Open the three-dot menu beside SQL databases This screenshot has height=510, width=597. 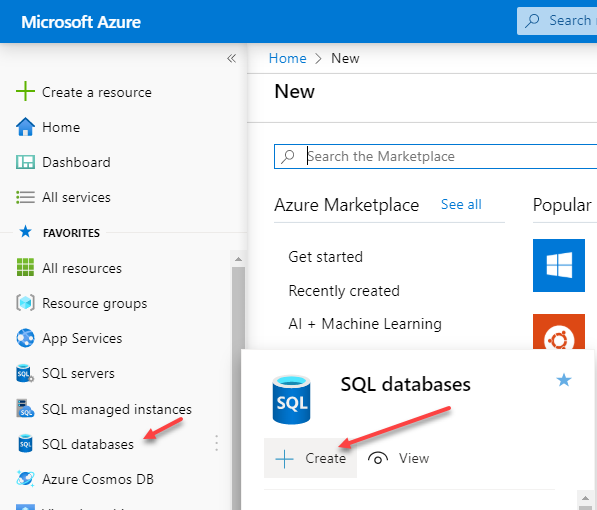(x=216, y=443)
